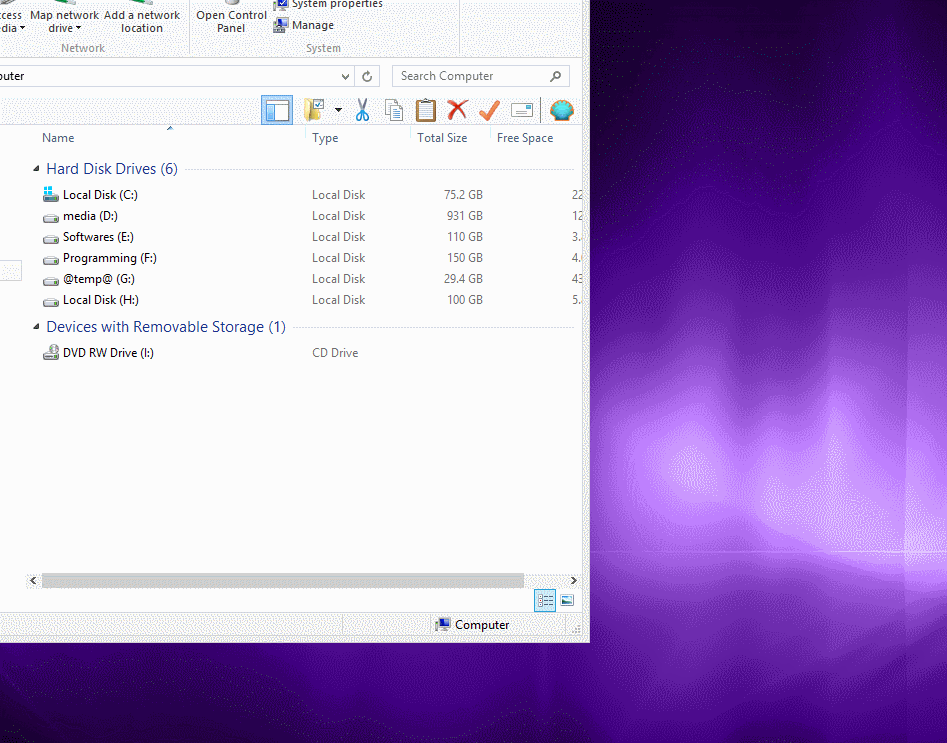Screen dimensions: 947x743
Task: Collapse the Hard Disk Drives group
Action: click(36, 169)
